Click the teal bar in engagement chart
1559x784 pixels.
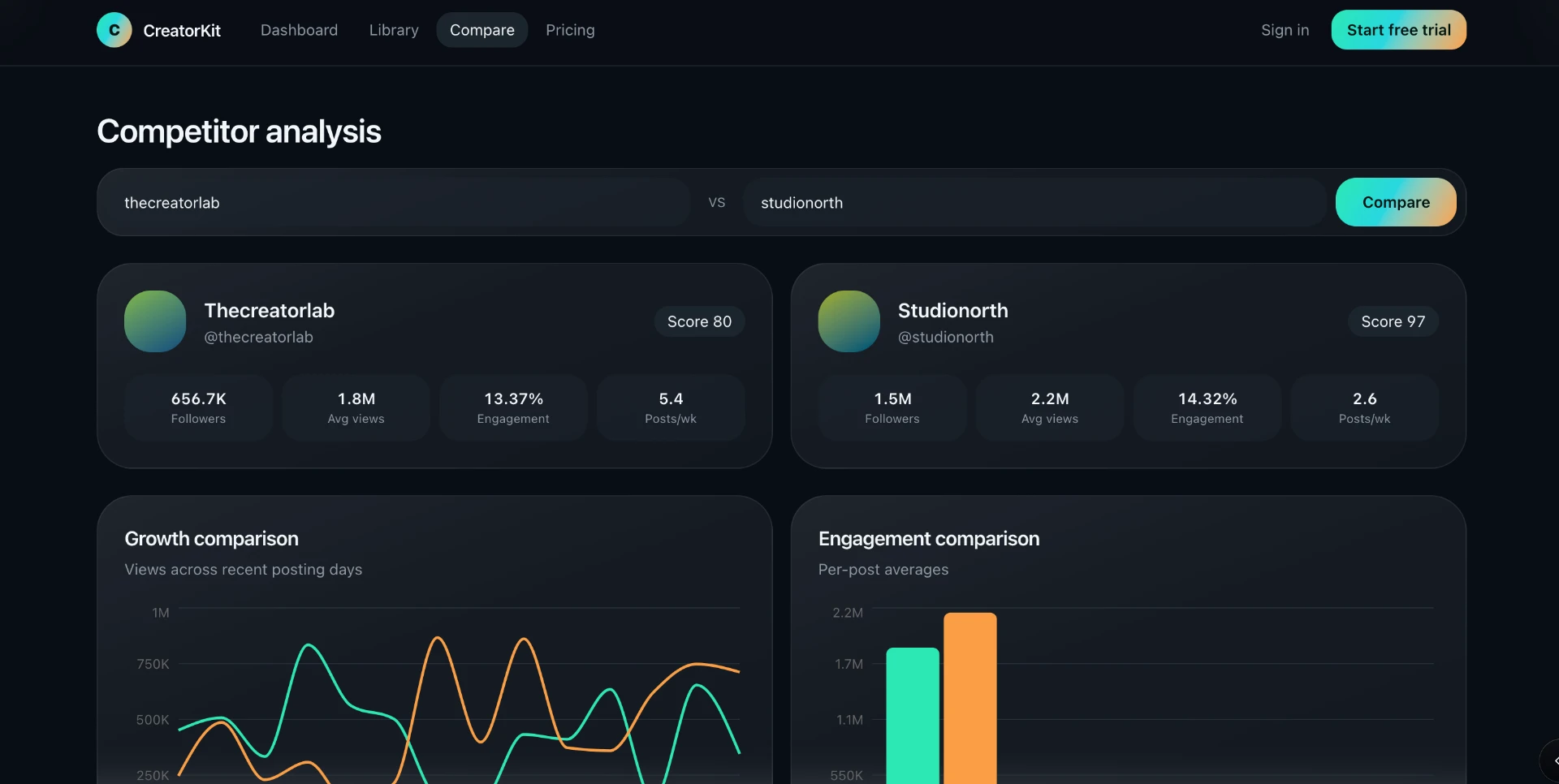(x=913, y=716)
